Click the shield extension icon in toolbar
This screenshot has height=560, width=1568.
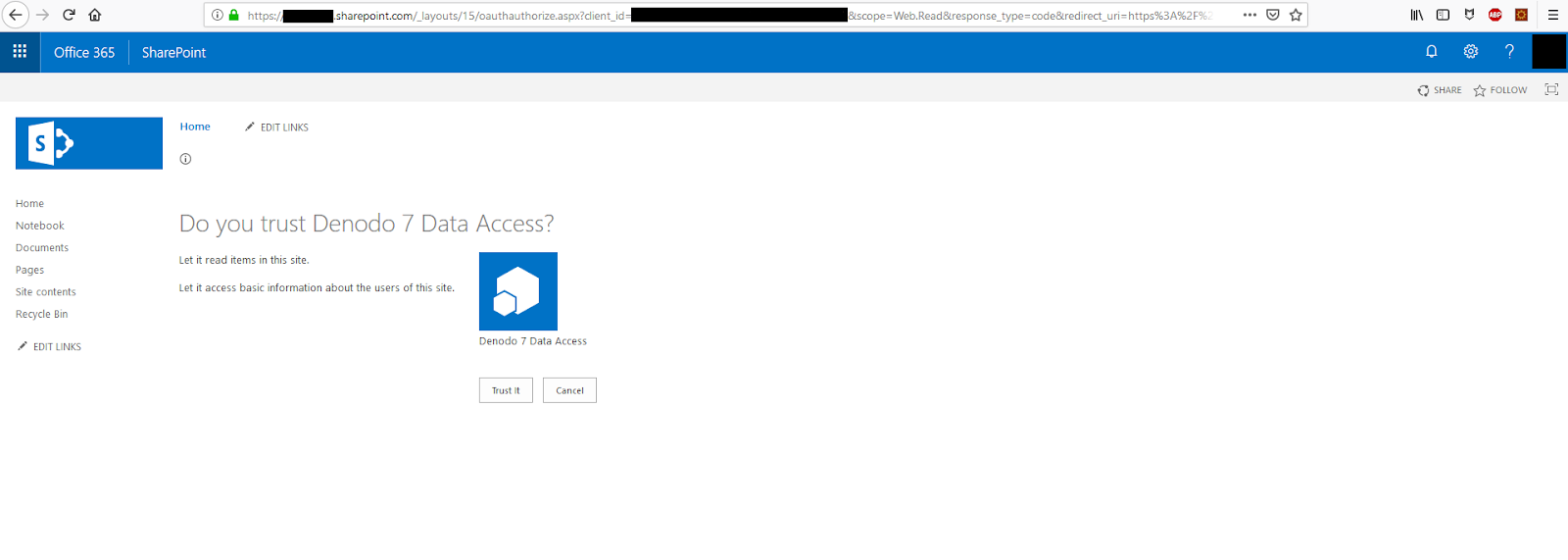pyautogui.click(x=1469, y=15)
